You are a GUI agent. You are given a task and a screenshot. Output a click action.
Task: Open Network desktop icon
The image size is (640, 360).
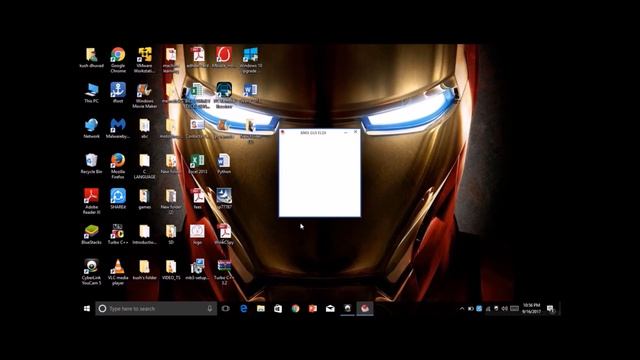[x=91, y=128]
